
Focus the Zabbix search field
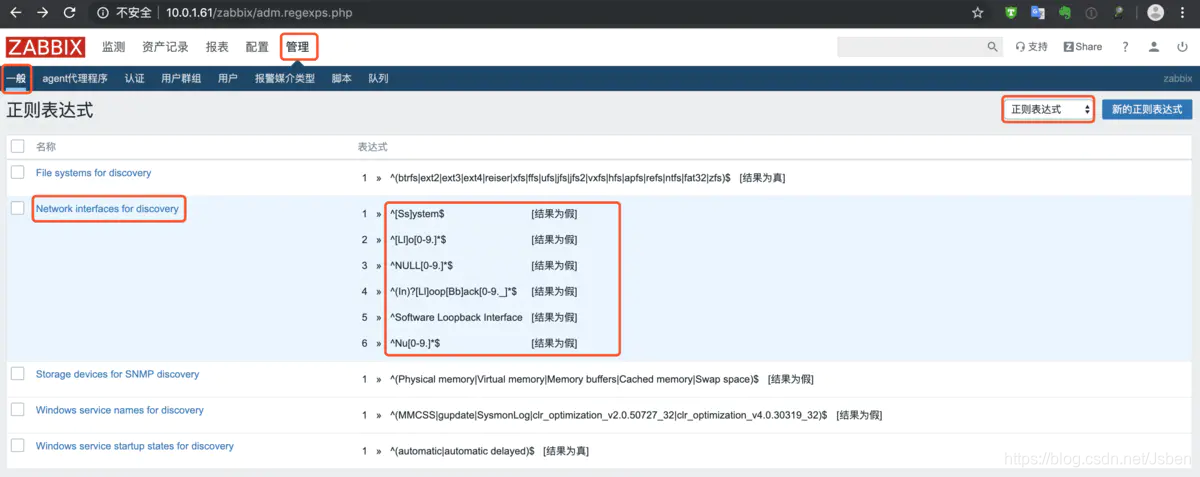(912, 47)
